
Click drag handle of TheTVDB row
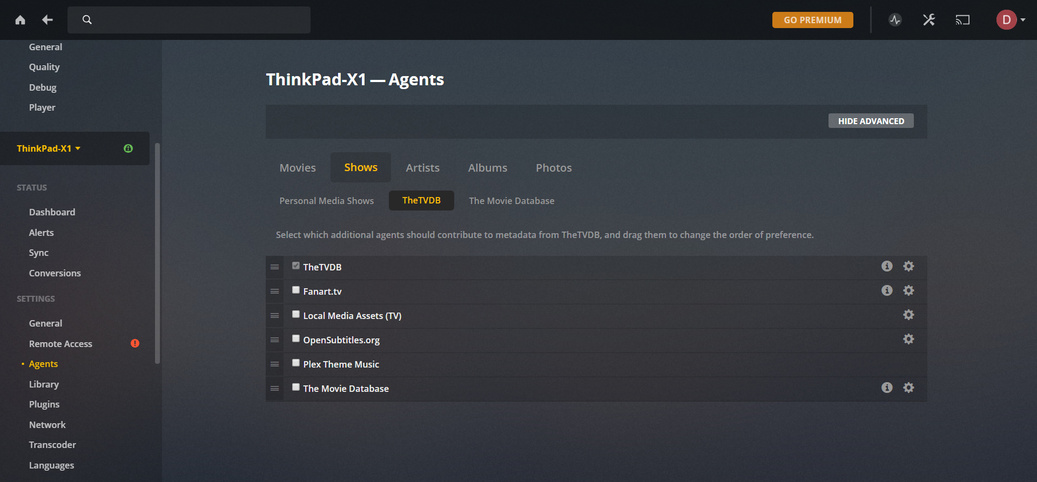tap(274, 266)
